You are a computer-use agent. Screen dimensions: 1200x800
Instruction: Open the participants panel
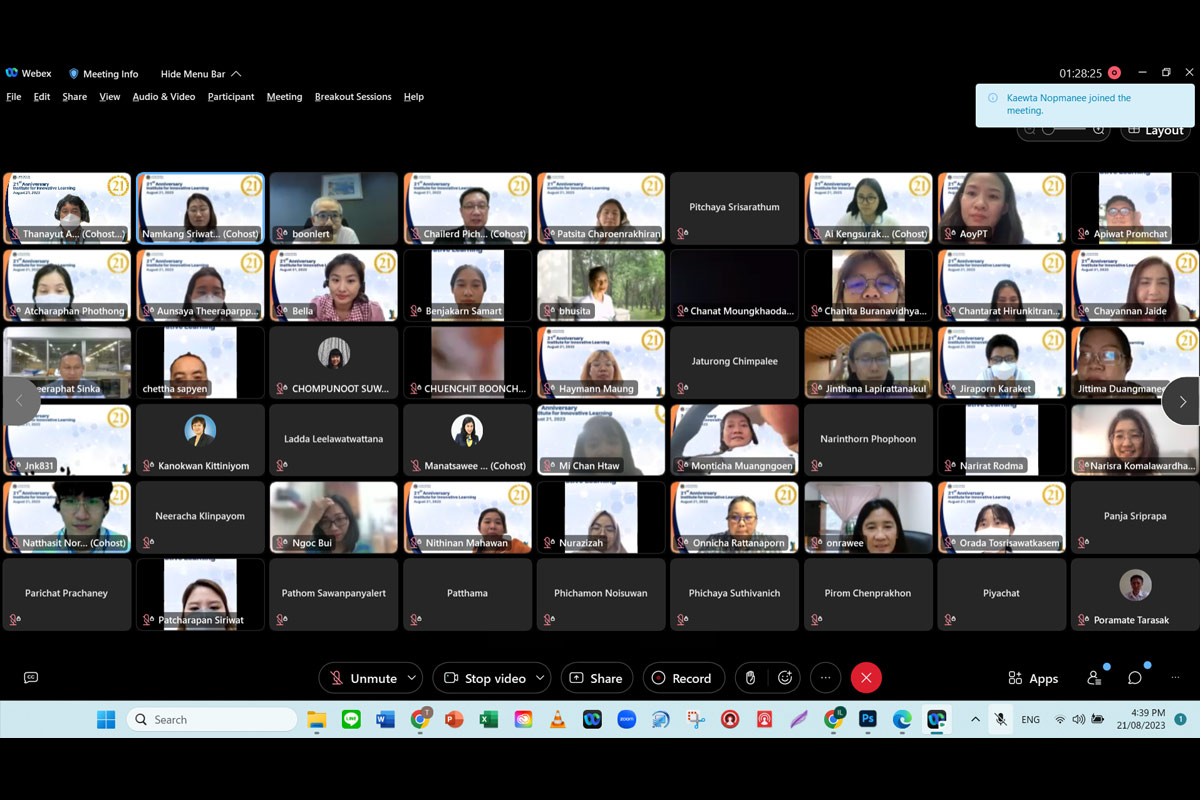tap(1094, 678)
